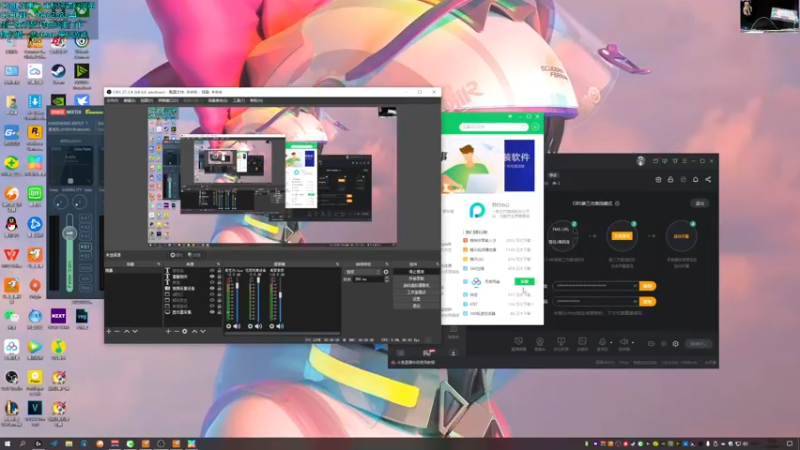The height and width of the screenshot is (450, 800).
Task: Adjust first OBS mixer volume slider
Action: [237, 286]
